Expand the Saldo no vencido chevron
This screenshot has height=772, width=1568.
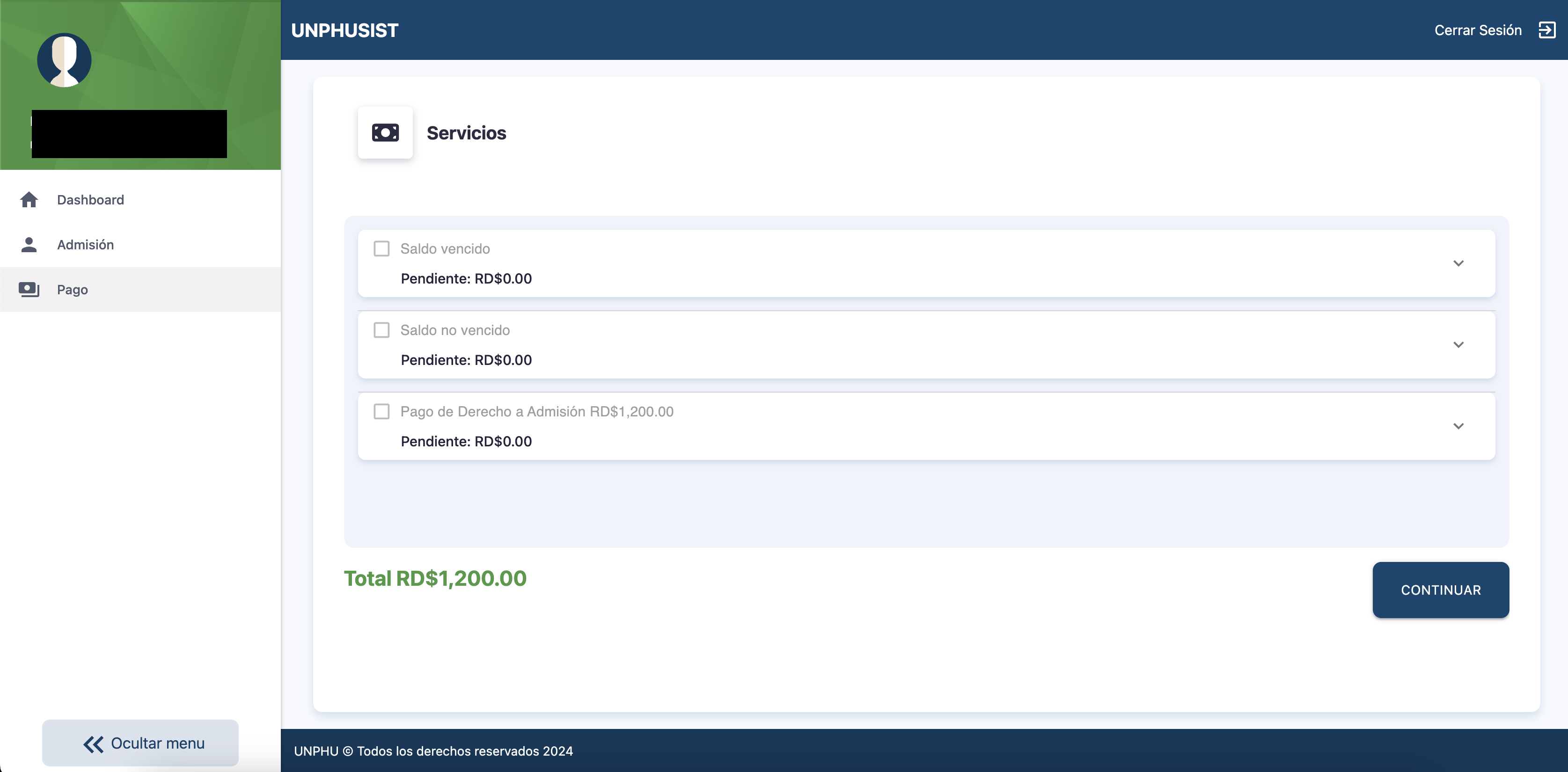[x=1458, y=345]
